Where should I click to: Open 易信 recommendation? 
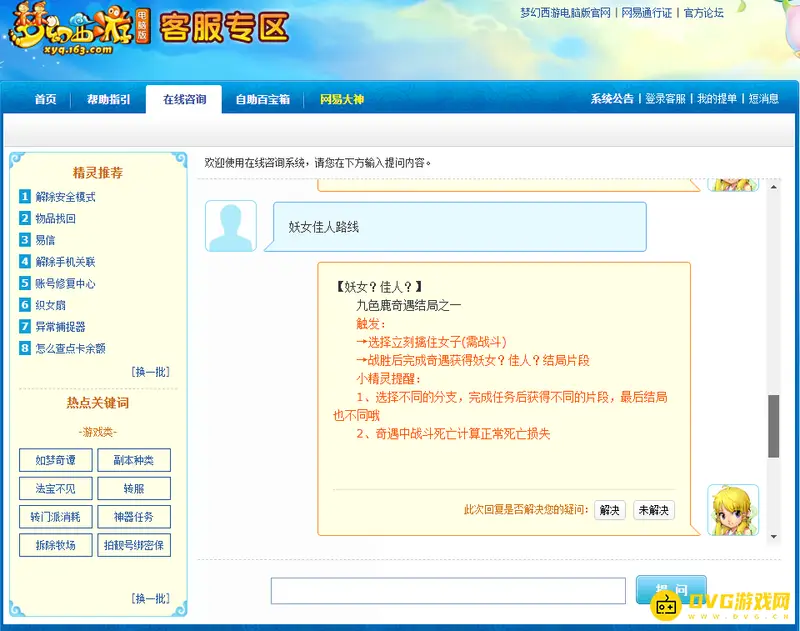[45, 240]
